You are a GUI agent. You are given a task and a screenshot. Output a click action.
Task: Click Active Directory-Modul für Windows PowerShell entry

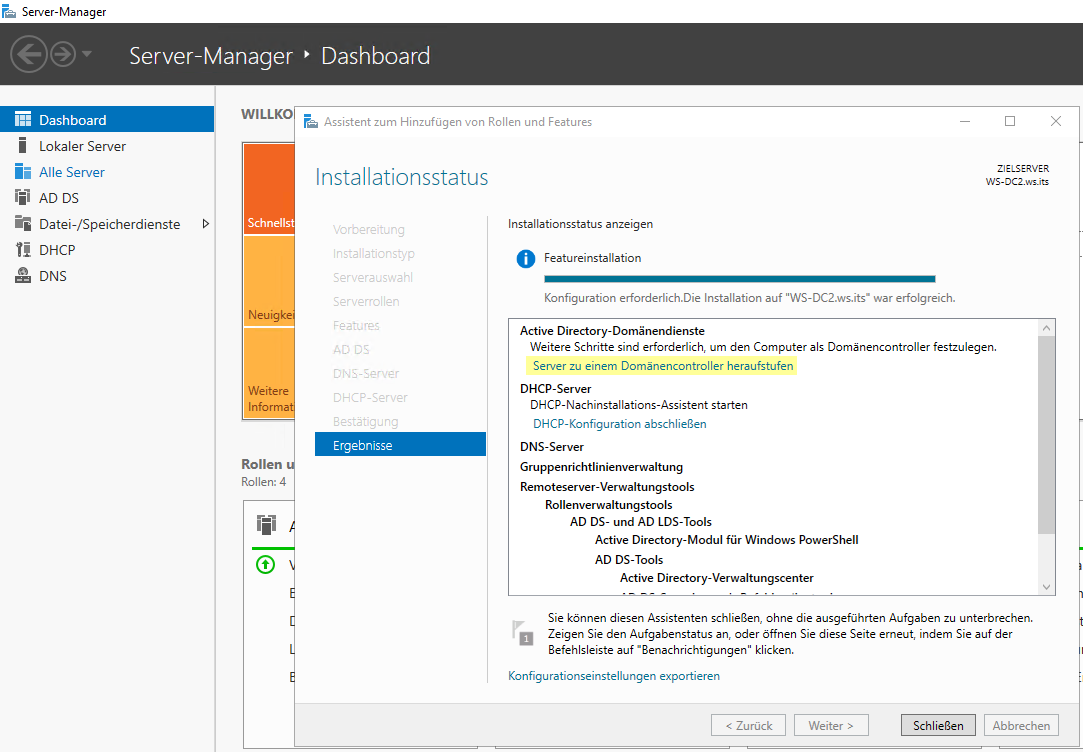727,539
